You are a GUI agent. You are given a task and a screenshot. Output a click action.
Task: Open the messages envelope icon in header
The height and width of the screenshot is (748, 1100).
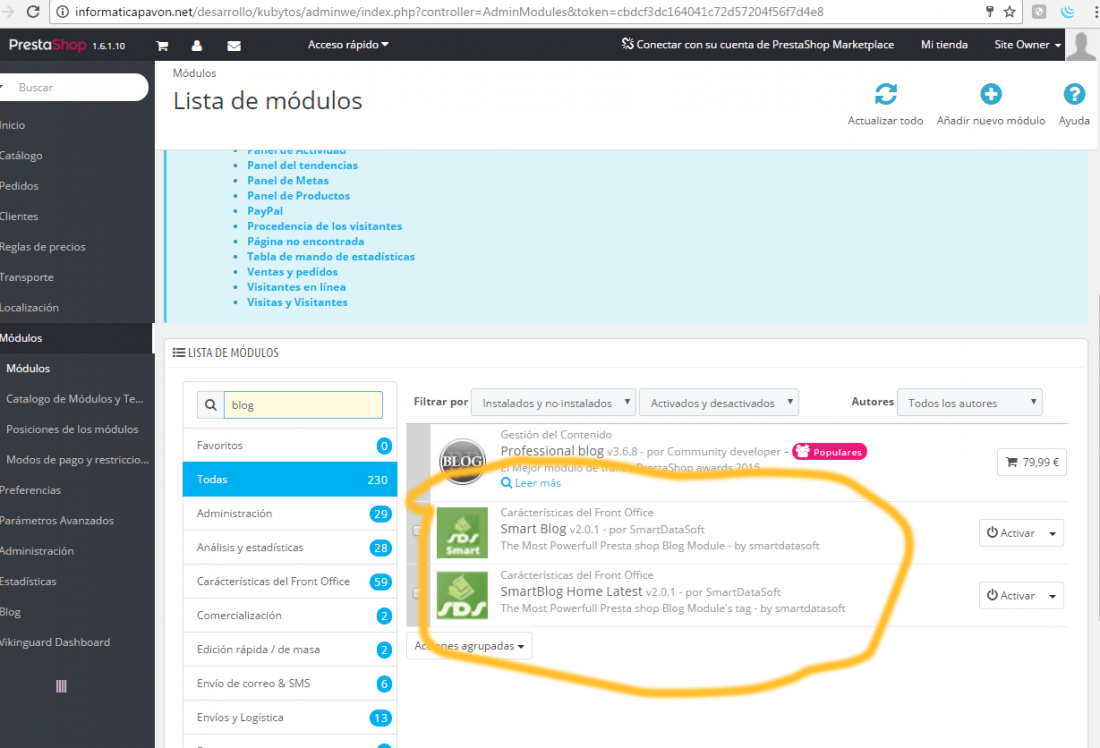234,46
